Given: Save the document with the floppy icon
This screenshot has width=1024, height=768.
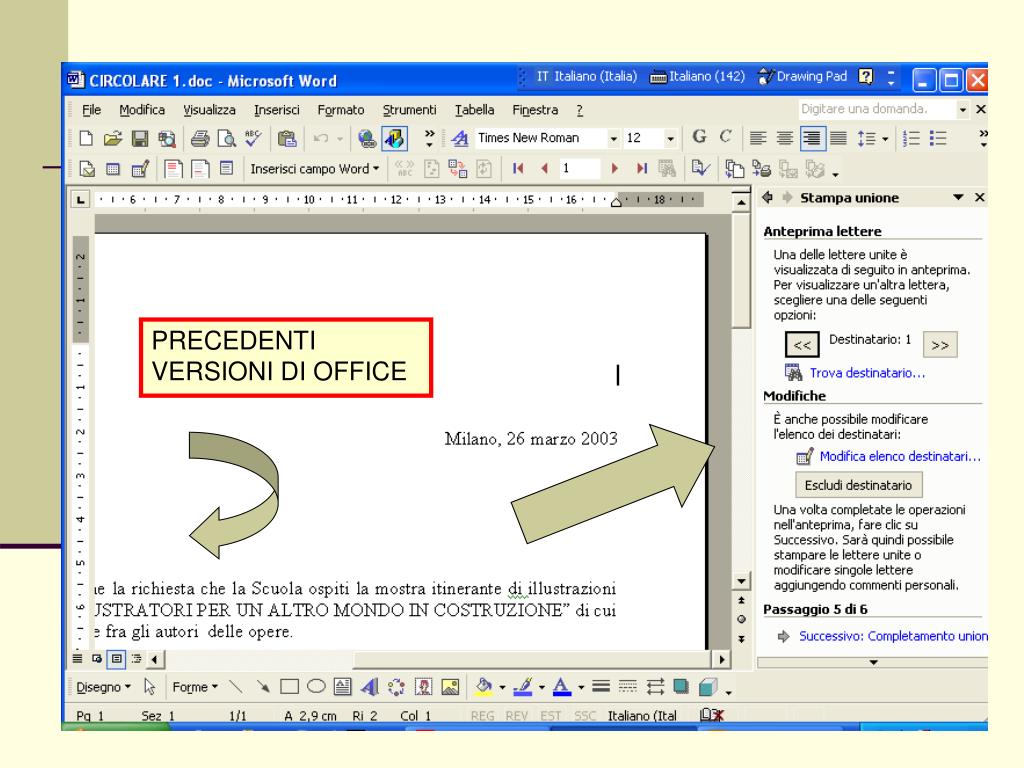Looking at the screenshot, I should click(140, 138).
